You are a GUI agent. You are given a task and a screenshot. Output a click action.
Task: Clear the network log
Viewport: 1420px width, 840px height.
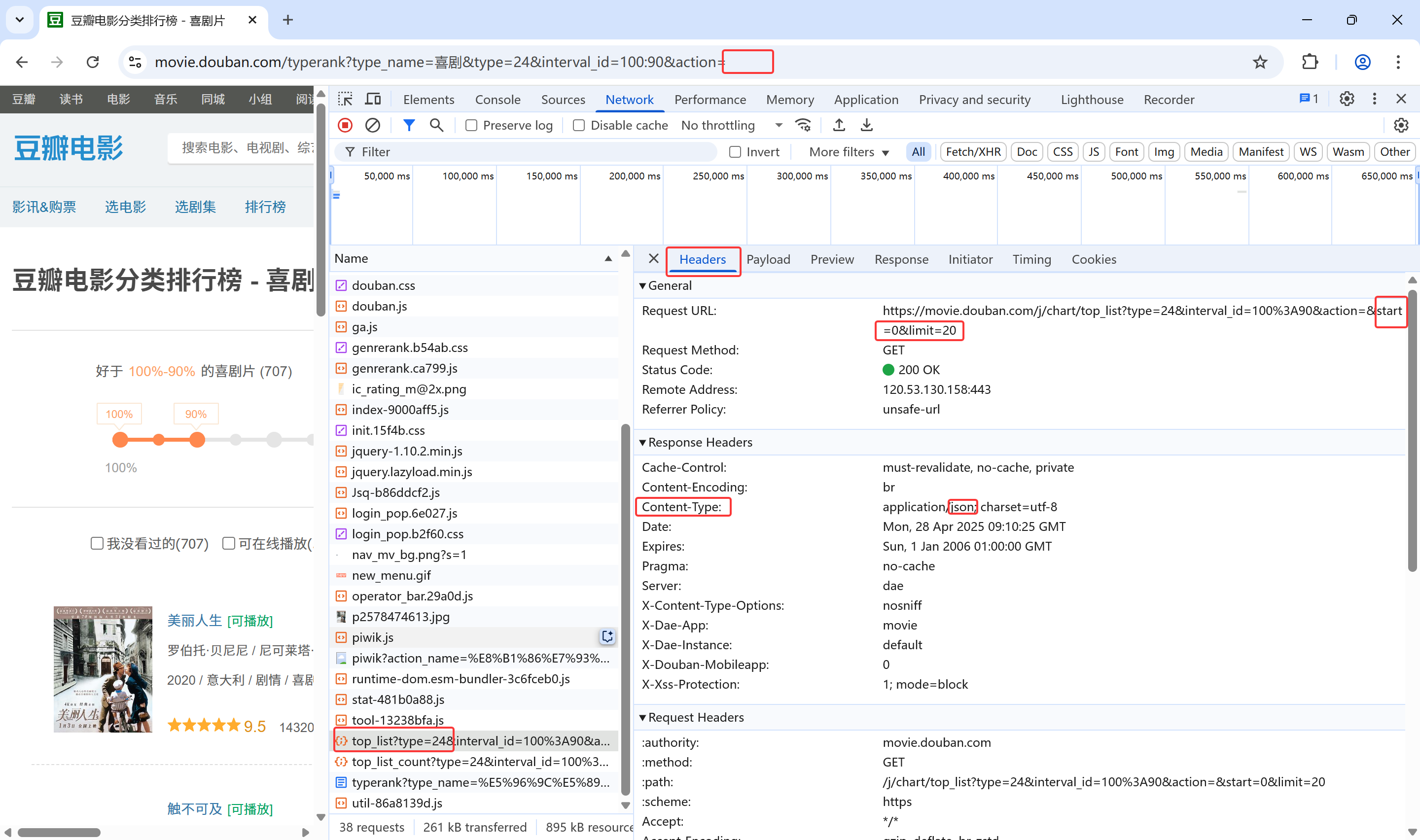click(x=372, y=125)
